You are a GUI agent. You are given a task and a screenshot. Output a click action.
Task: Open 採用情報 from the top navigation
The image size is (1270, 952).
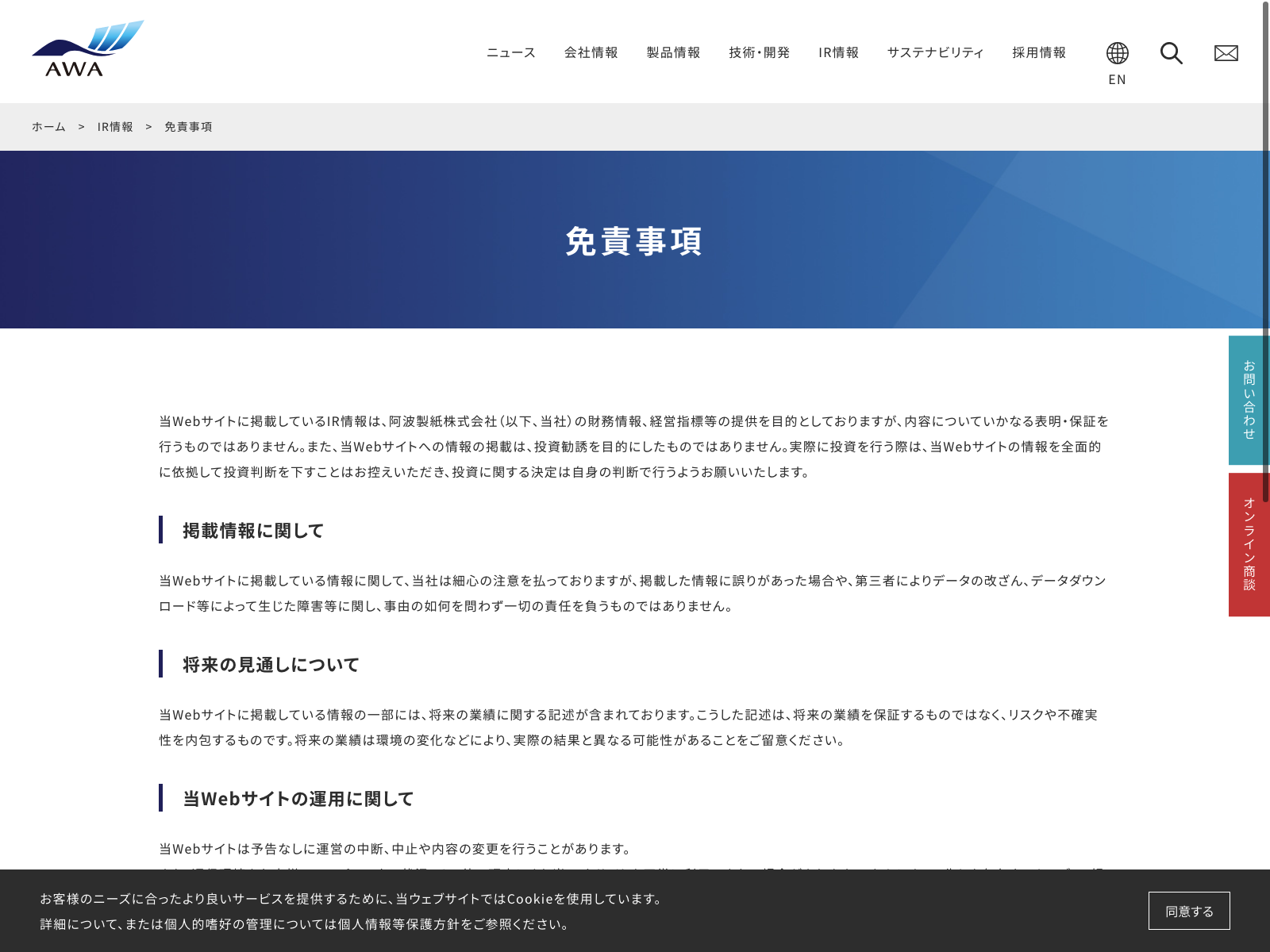(x=1039, y=52)
